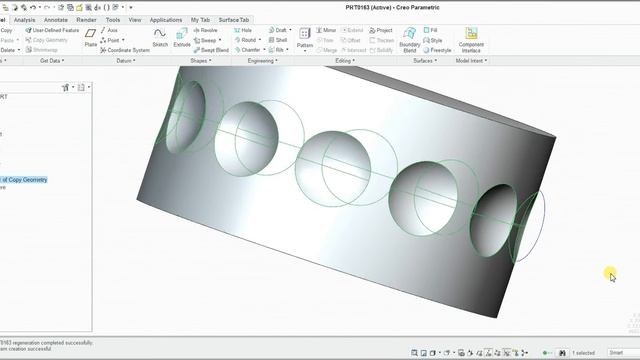Open the Smart selection filter dropdown

[x=623, y=353]
